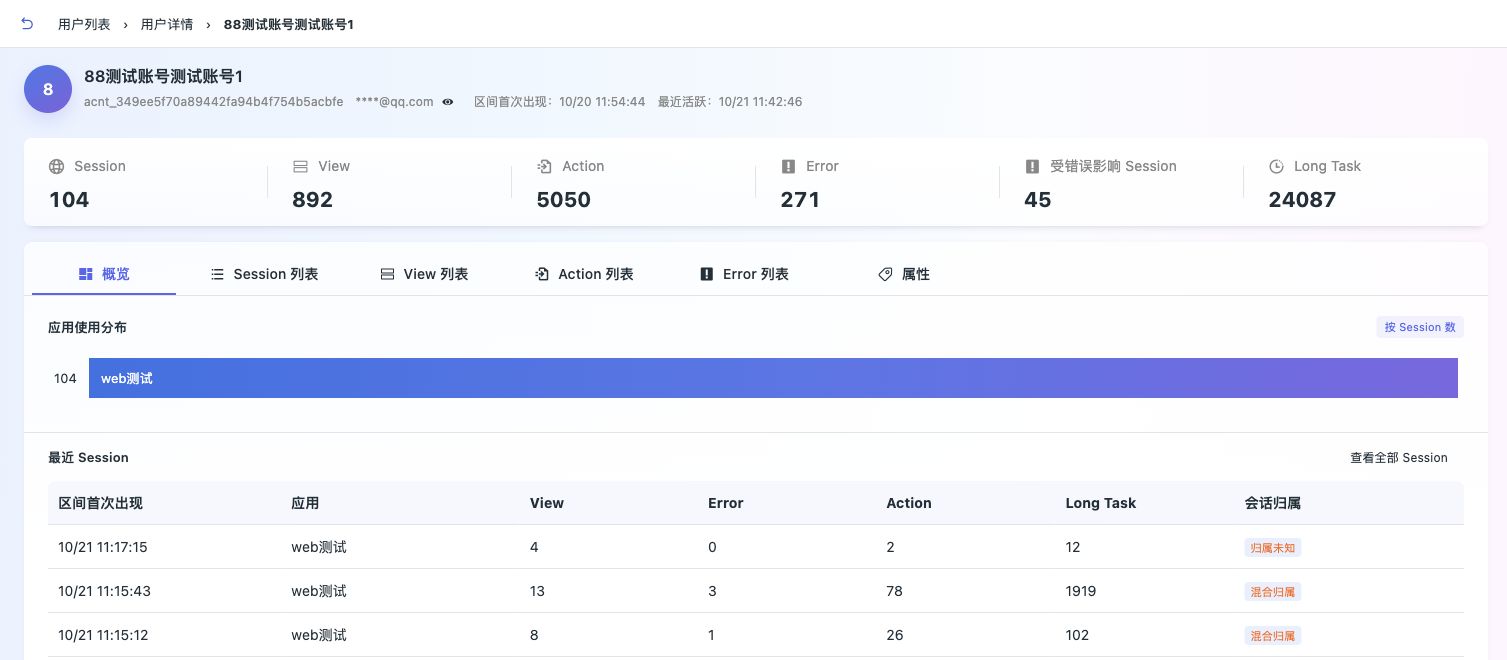This screenshot has width=1507, height=660.
Task: Click the Action value 78
Action: pos(895,591)
